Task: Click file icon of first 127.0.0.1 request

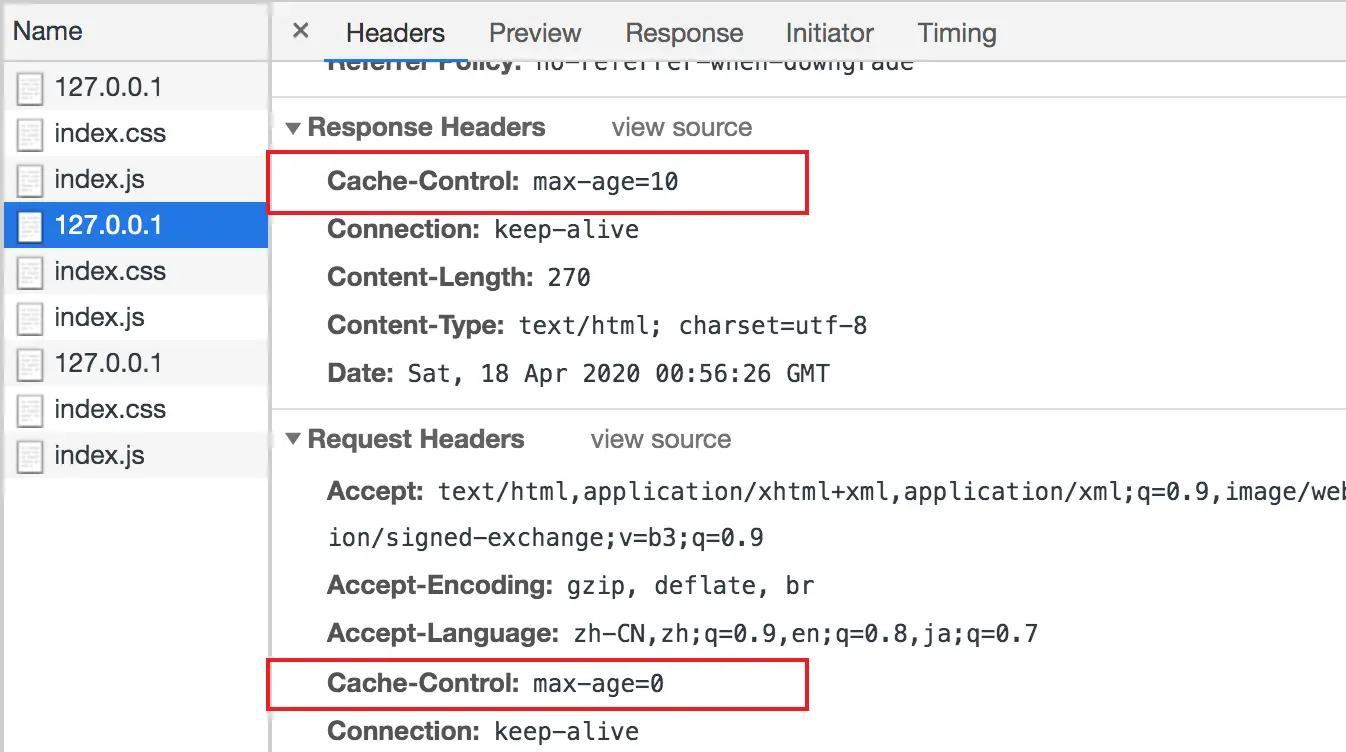Action: click(30, 90)
